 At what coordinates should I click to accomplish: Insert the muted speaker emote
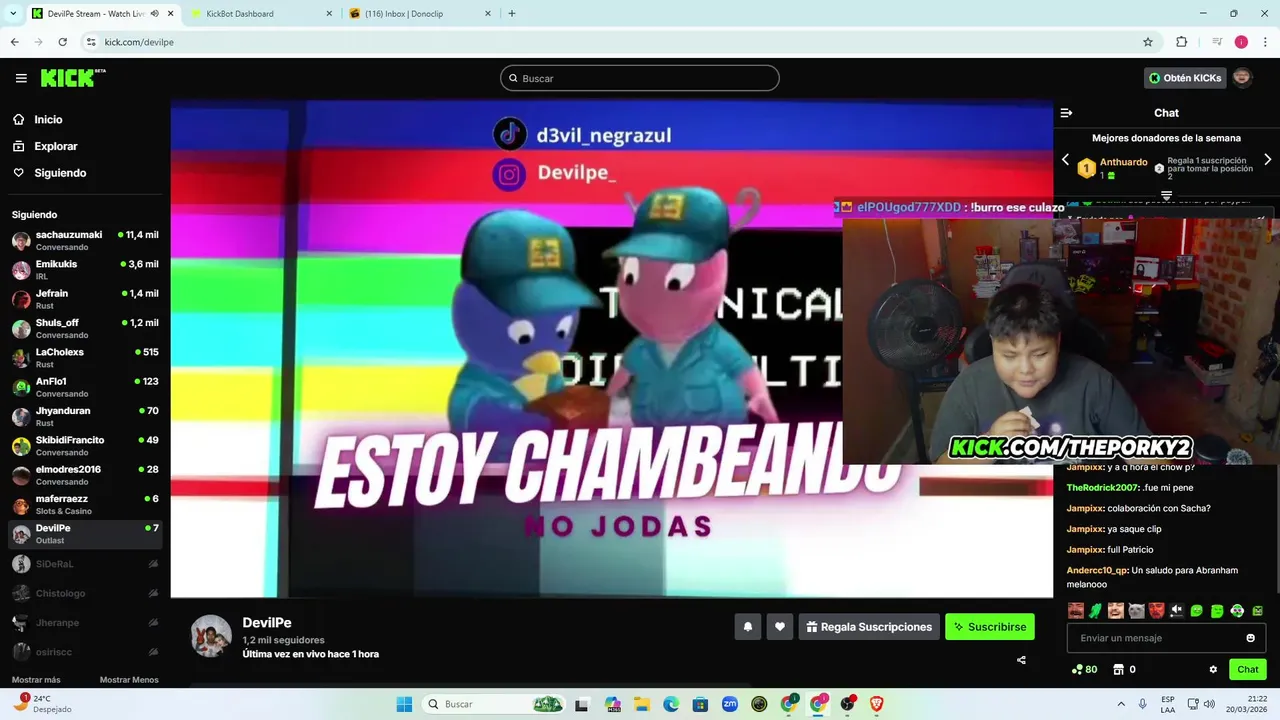(1177, 611)
